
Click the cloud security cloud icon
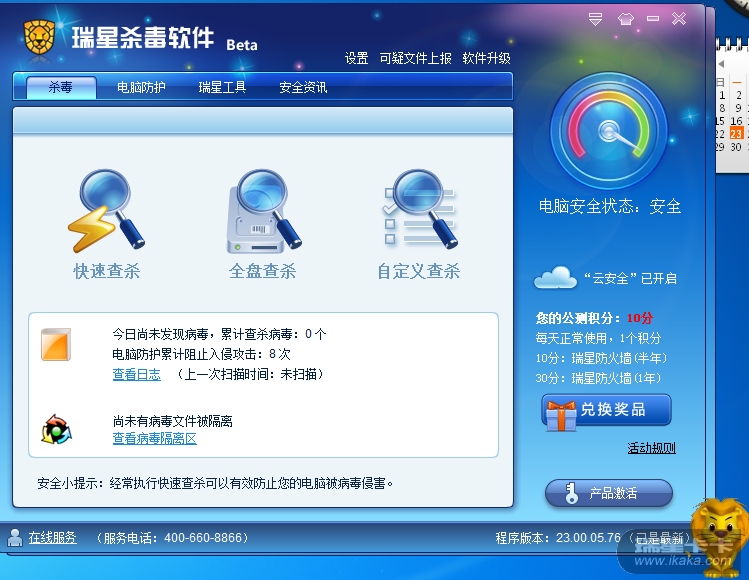(x=555, y=278)
